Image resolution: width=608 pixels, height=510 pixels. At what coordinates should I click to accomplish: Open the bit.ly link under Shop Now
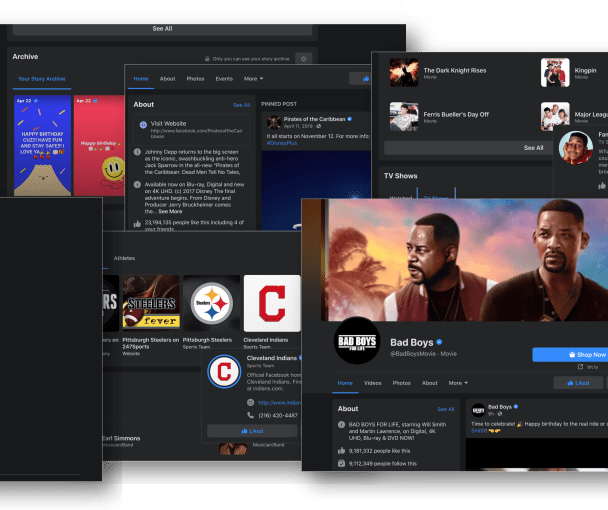[592, 367]
